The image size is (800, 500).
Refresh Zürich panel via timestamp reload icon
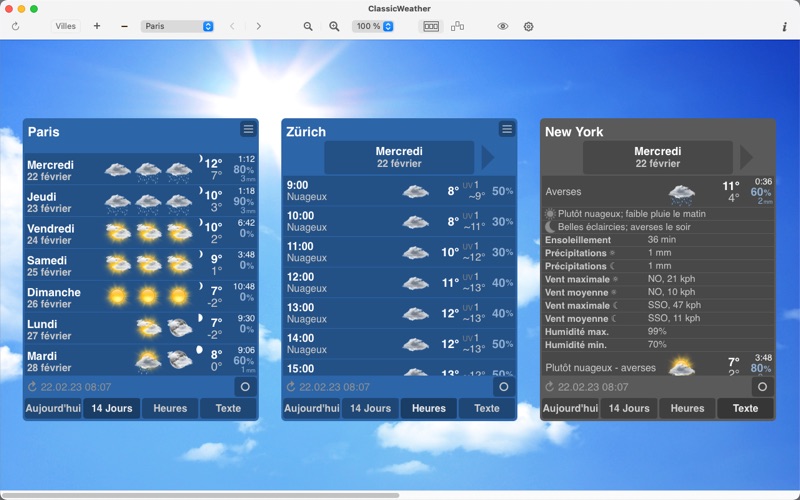click(x=291, y=387)
